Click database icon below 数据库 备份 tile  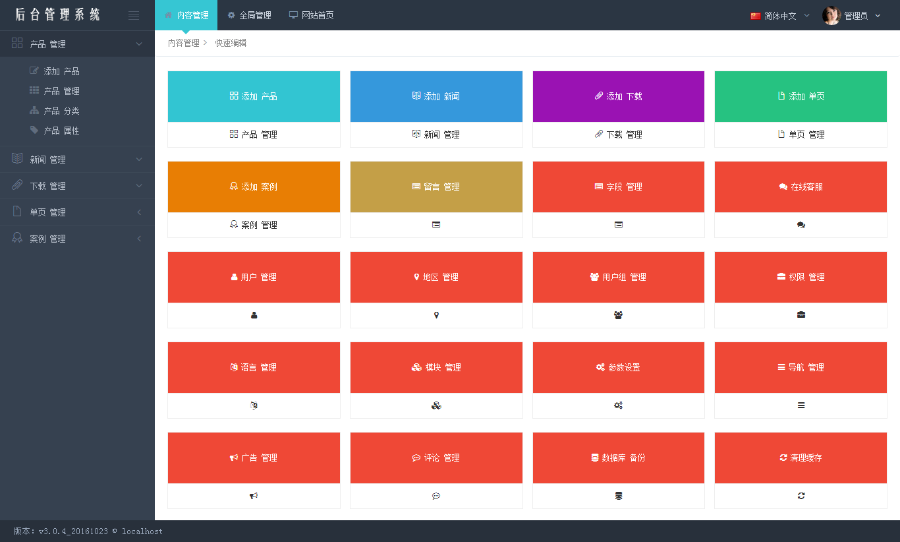[618, 495]
